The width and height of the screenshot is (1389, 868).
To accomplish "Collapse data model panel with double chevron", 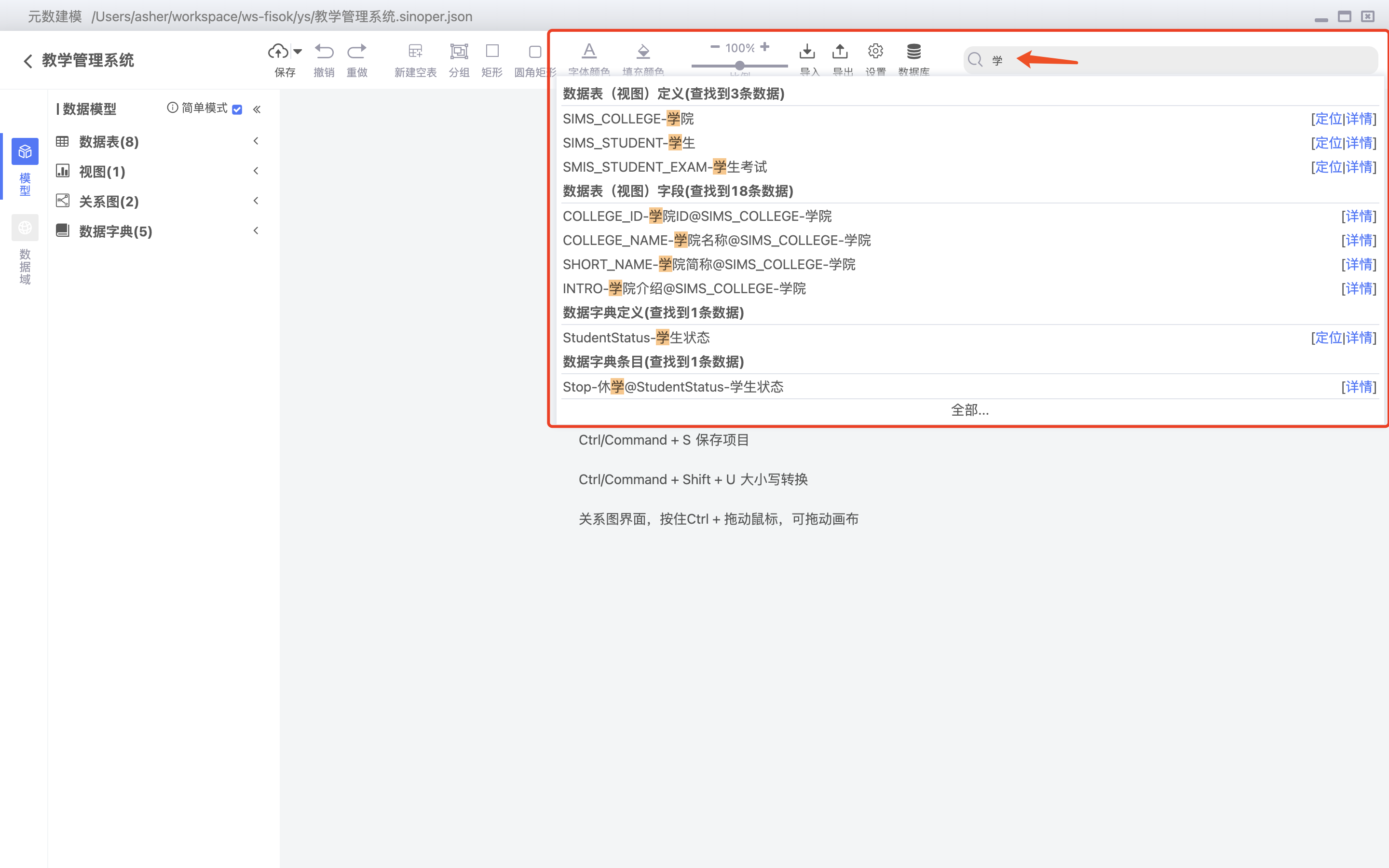I will pos(257,109).
